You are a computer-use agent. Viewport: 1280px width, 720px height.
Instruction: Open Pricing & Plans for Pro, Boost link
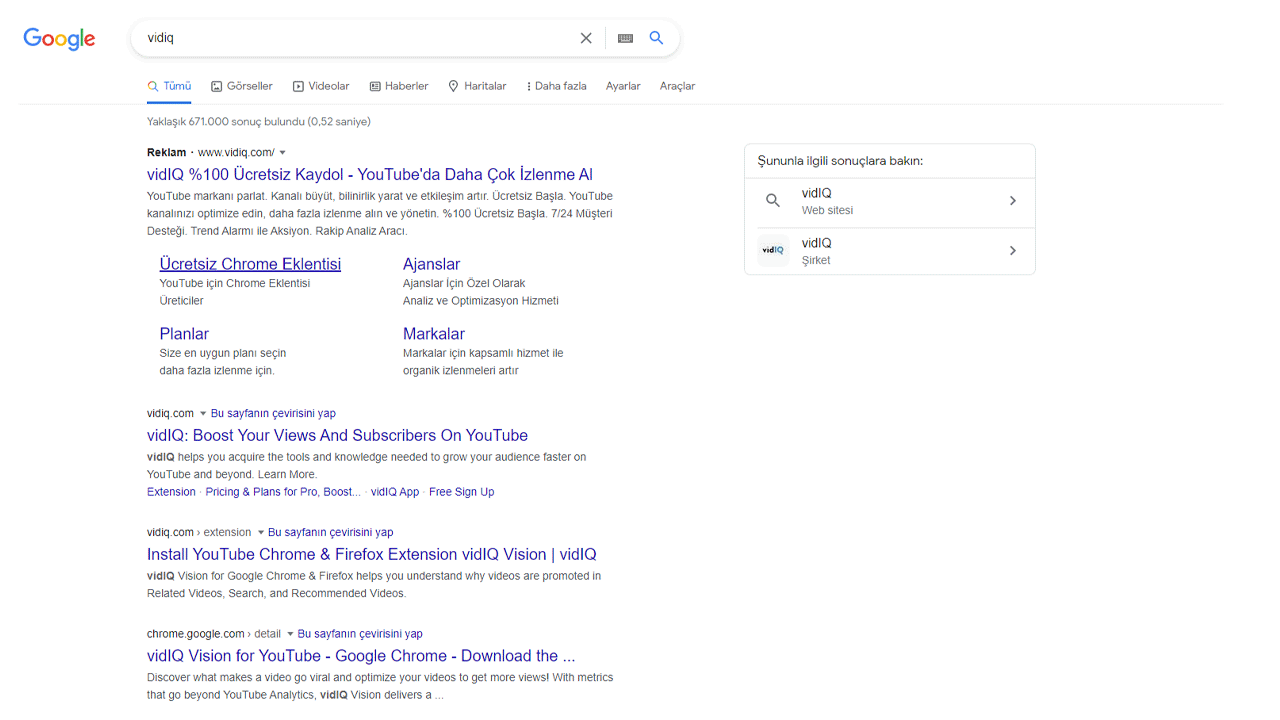(x=283, y=492)
